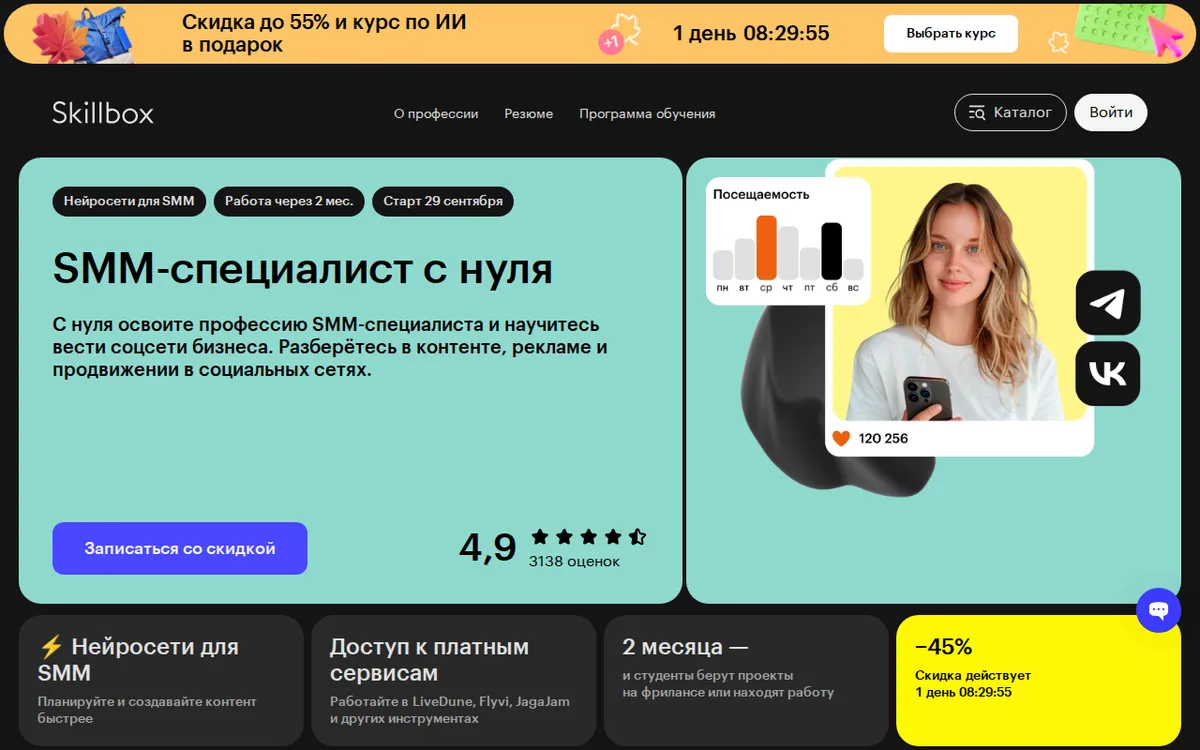Click the orange heart likes icon

(841, 438)
